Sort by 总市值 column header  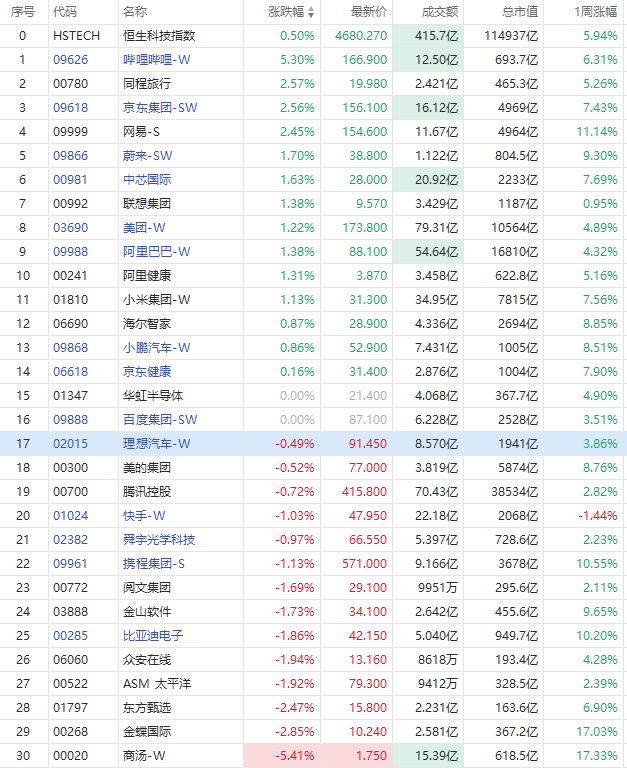[520, 12]
